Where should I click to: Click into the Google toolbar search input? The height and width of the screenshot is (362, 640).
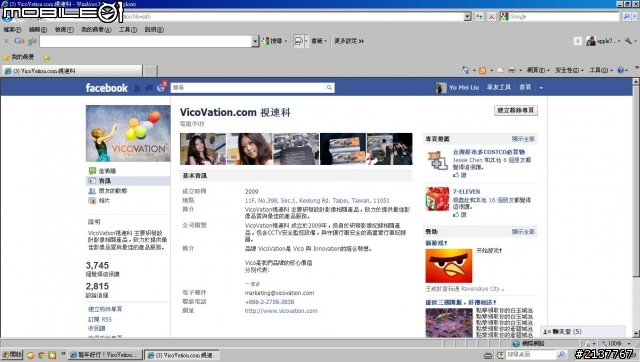[x=146, y=41]
